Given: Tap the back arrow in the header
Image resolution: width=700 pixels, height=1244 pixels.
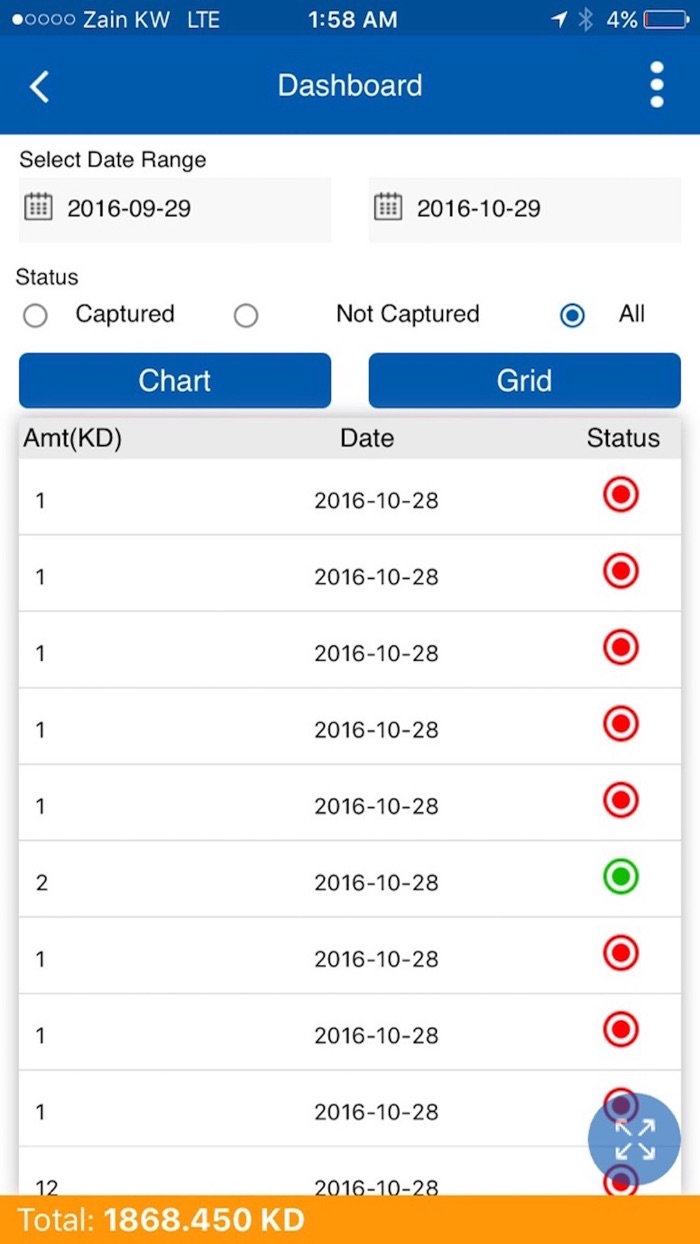Looking at the screenshot, I should (39, 86).
